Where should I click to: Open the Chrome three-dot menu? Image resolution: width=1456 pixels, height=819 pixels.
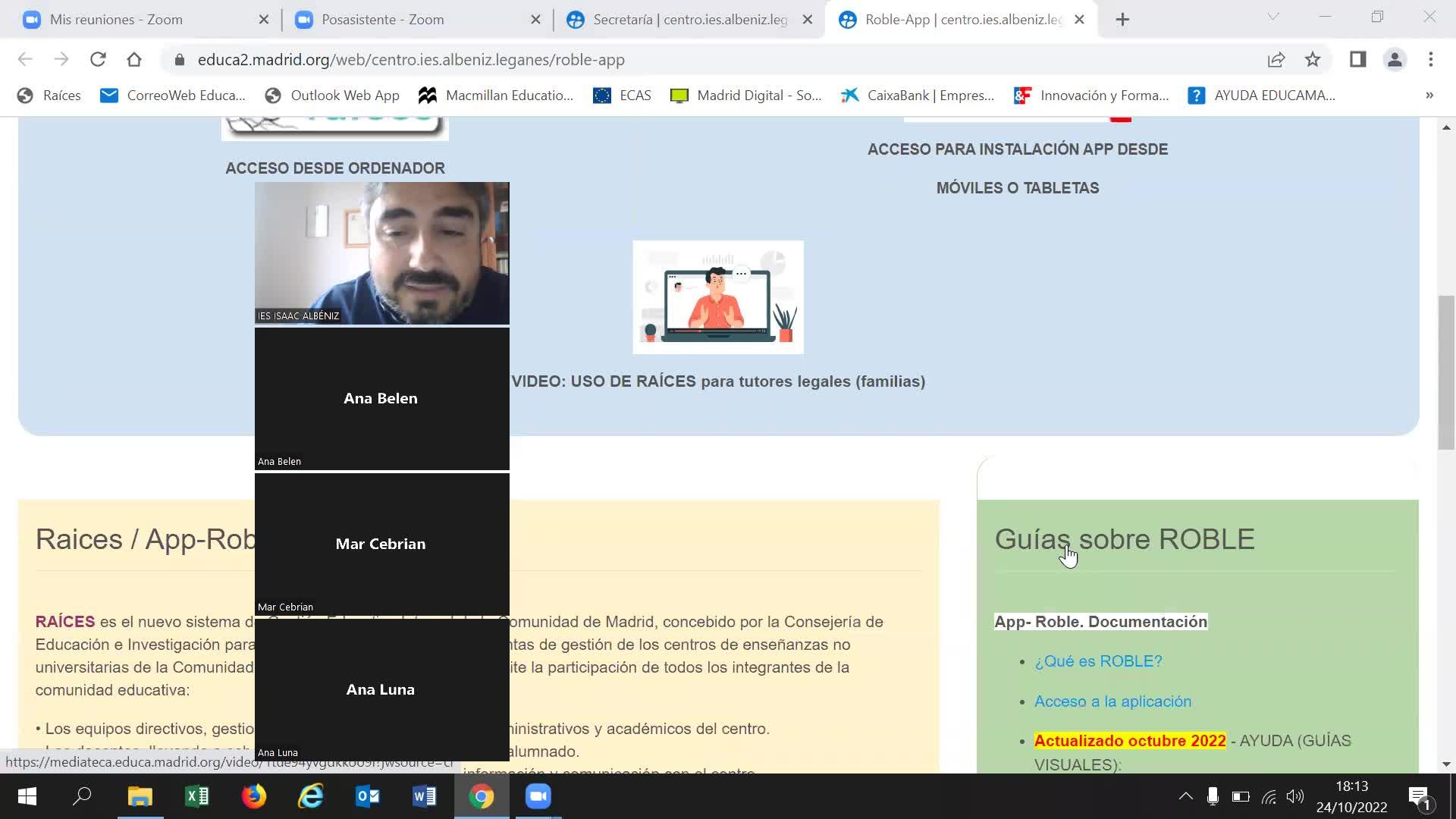coord(1431,59)
